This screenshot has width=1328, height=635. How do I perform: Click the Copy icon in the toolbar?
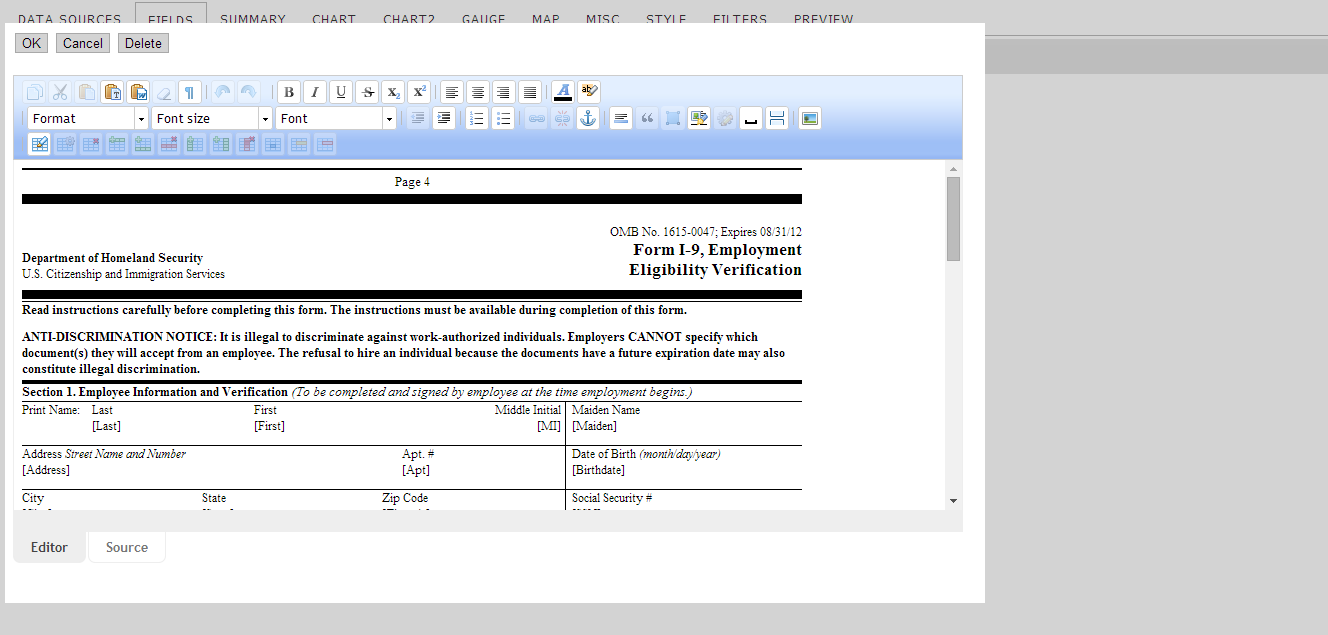(35, 92)
